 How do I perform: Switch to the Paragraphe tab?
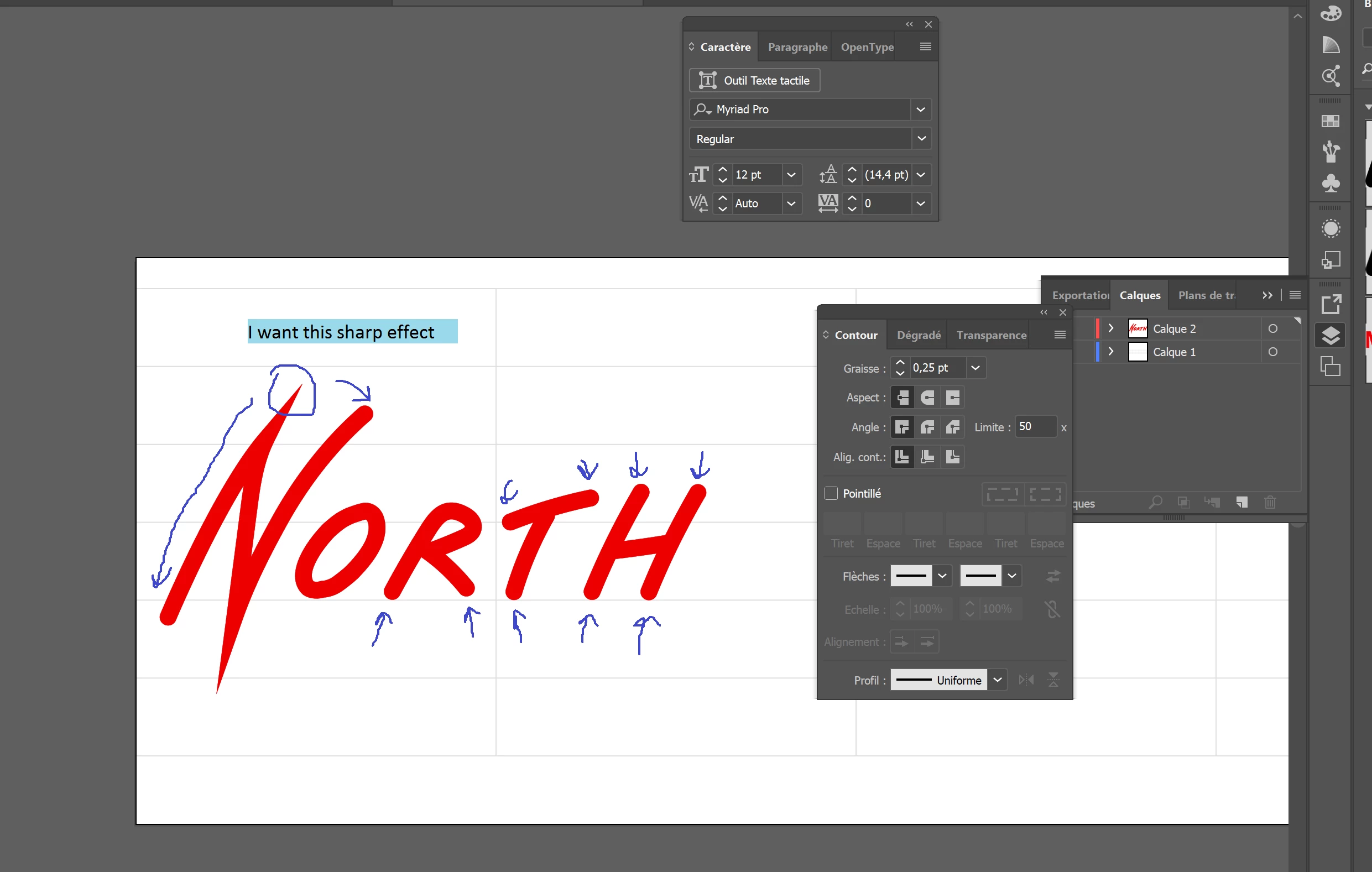coord(796,47)
